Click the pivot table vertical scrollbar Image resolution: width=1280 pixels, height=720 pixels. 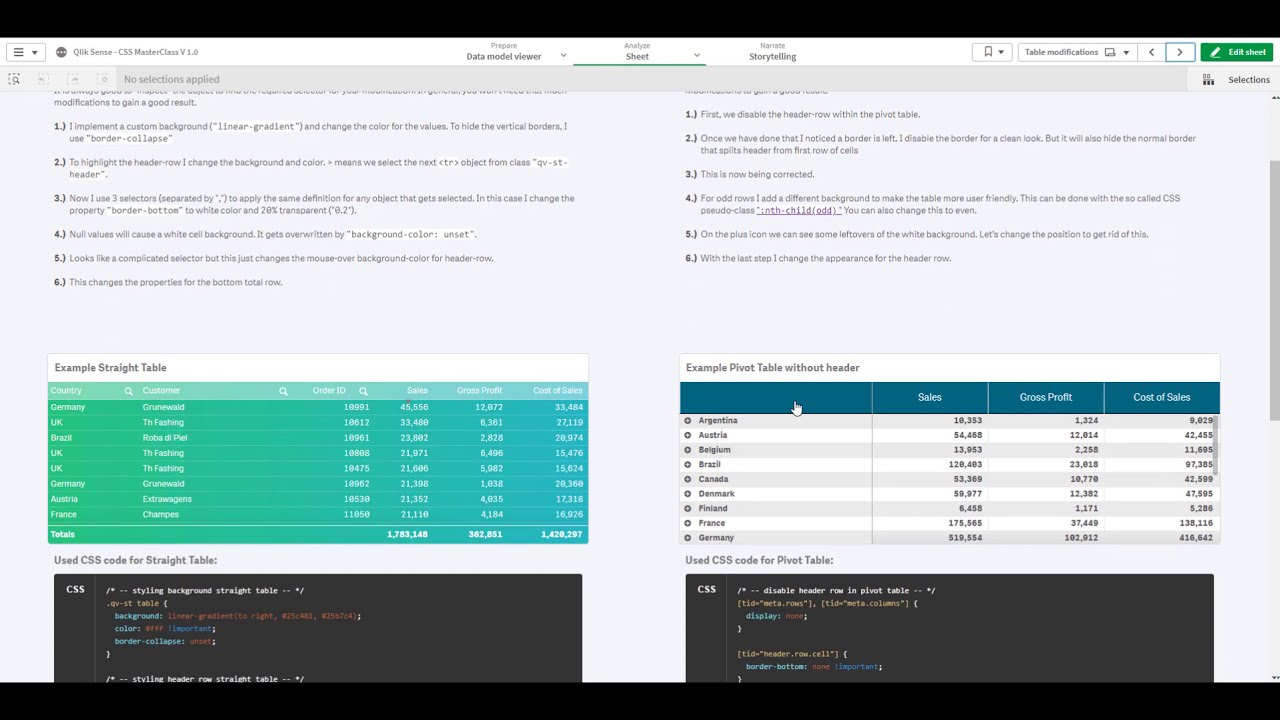[1217, 445]
